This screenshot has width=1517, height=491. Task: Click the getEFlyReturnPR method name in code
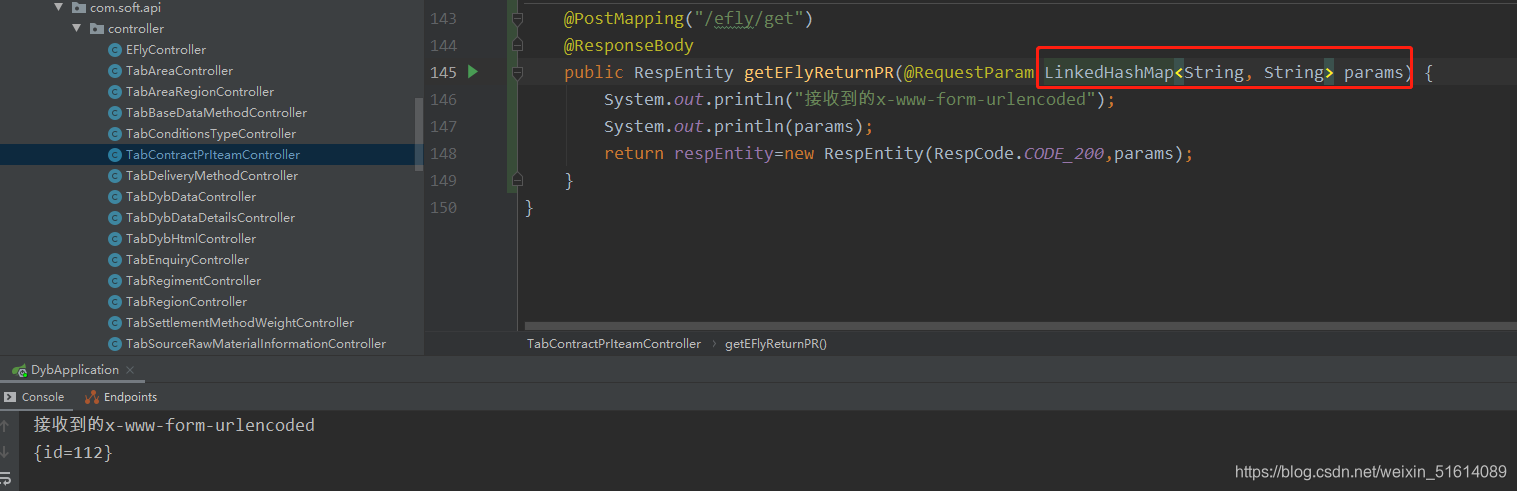(x=819, y=72)
